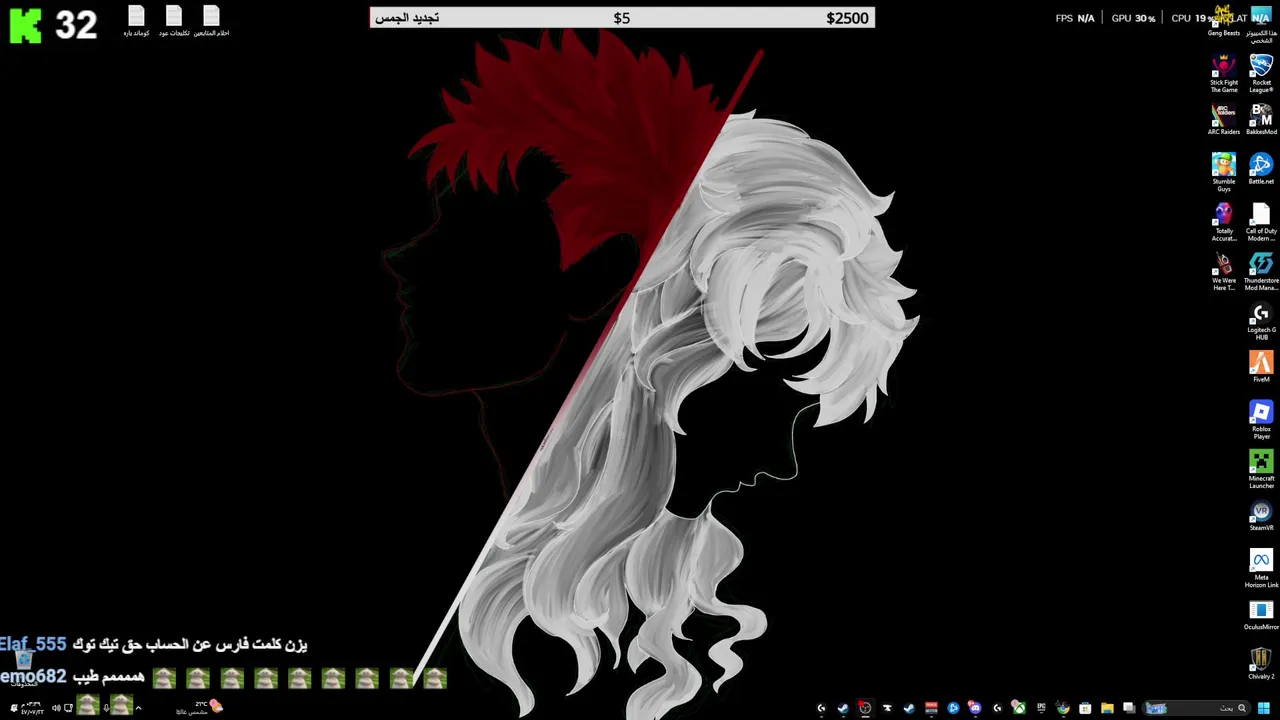
Task: Click the FPS N/A overlay readout
Action: tap(1075, 18)
